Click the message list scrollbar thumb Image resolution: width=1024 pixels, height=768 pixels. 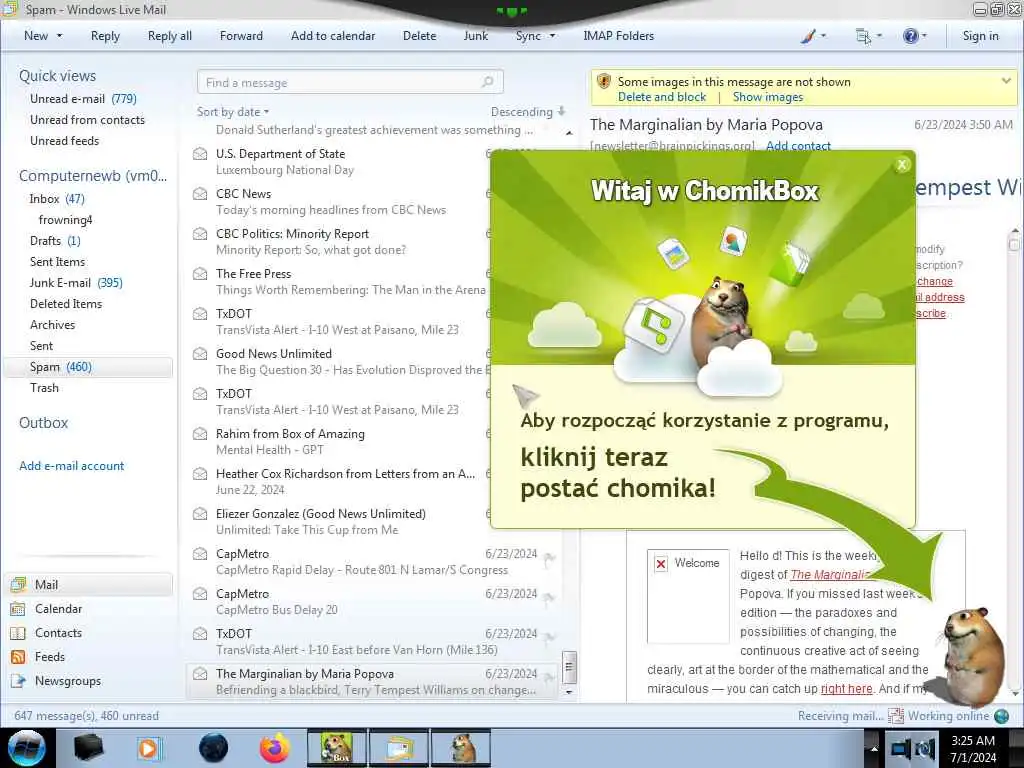click(569, 666)
